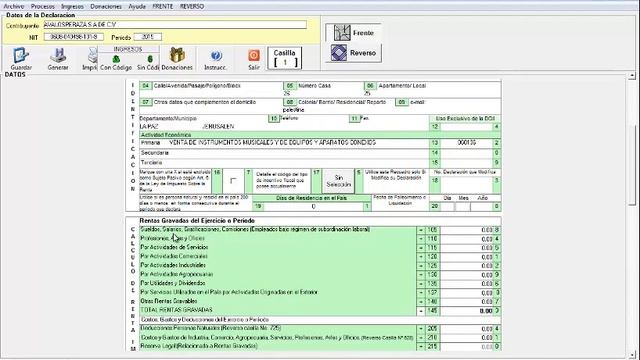Click the Generar icon

click(58, 59)
